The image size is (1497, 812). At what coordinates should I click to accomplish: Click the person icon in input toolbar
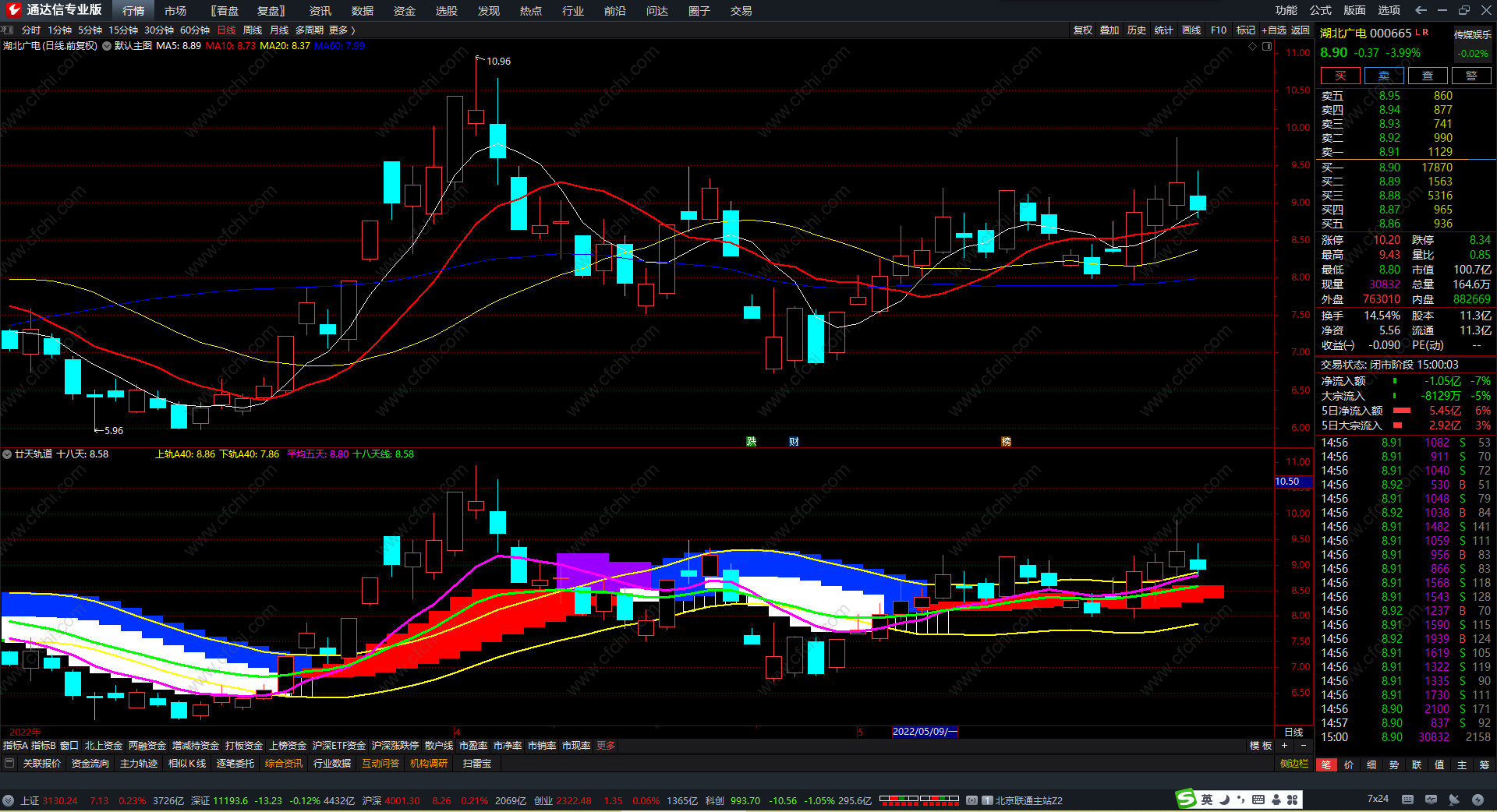1276,800
